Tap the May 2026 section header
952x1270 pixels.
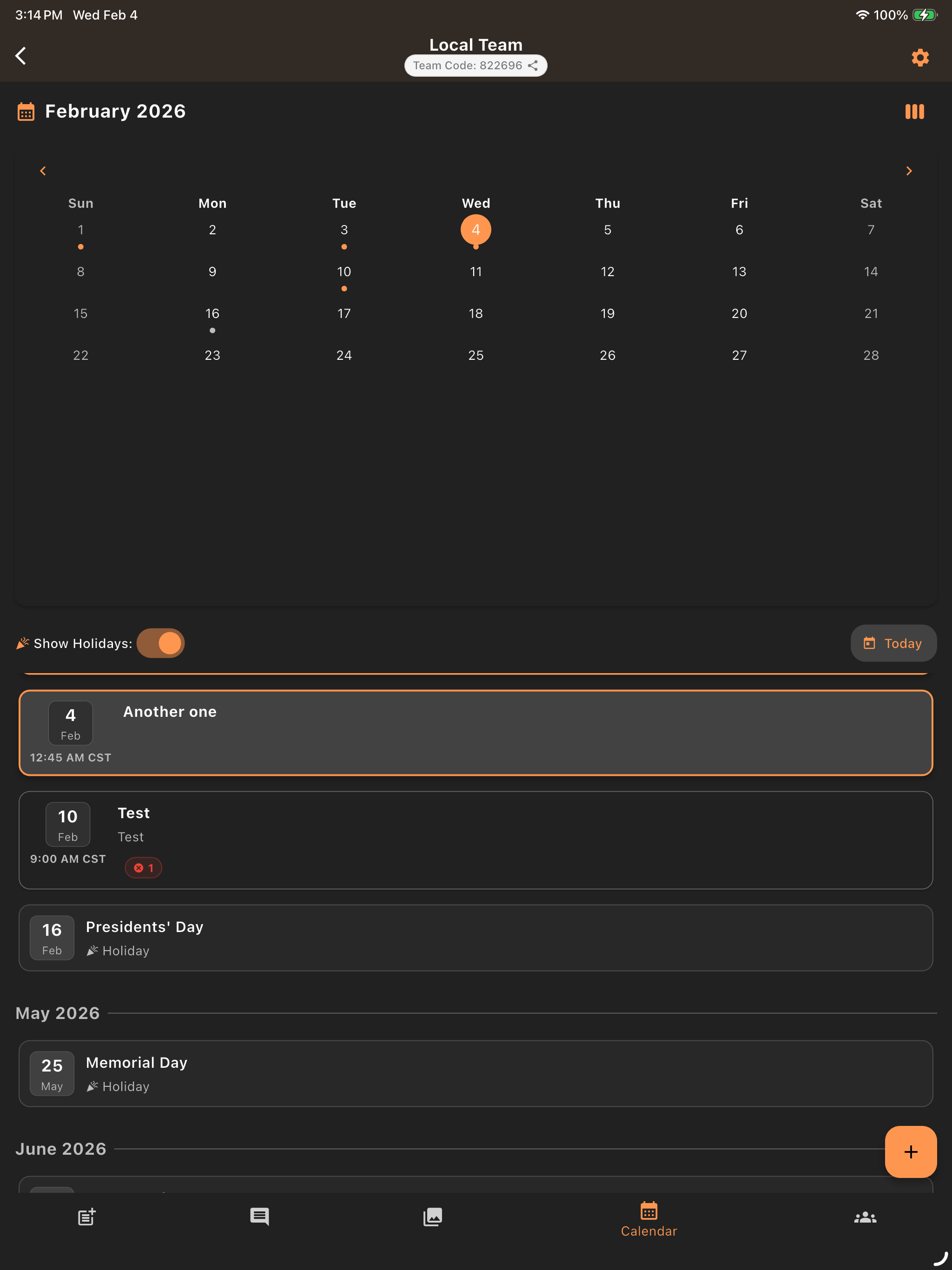[58, 1013]
